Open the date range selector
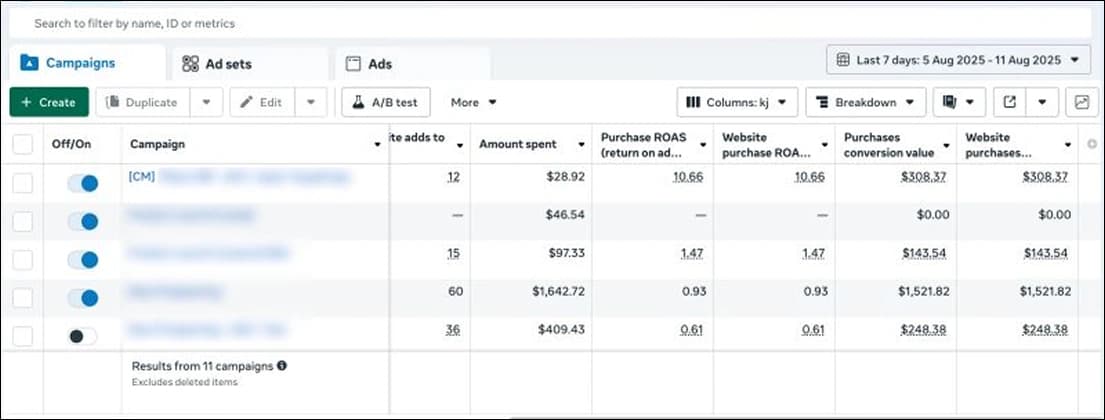Screen dimensions: 1105x420 pyautogui.click(x=958, y=60)
